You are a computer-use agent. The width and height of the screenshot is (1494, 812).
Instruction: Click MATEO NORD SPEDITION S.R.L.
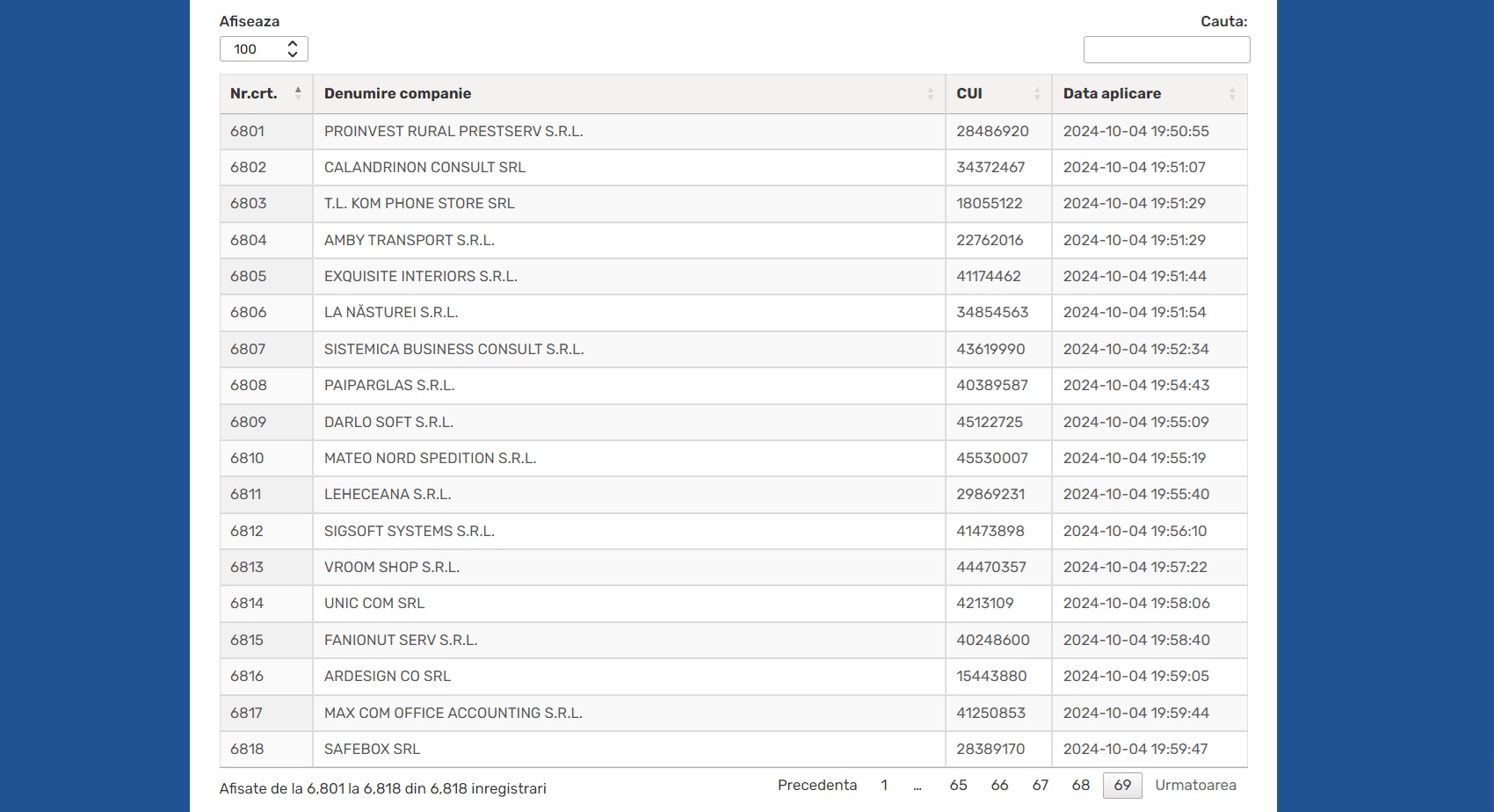coord(430,459)
